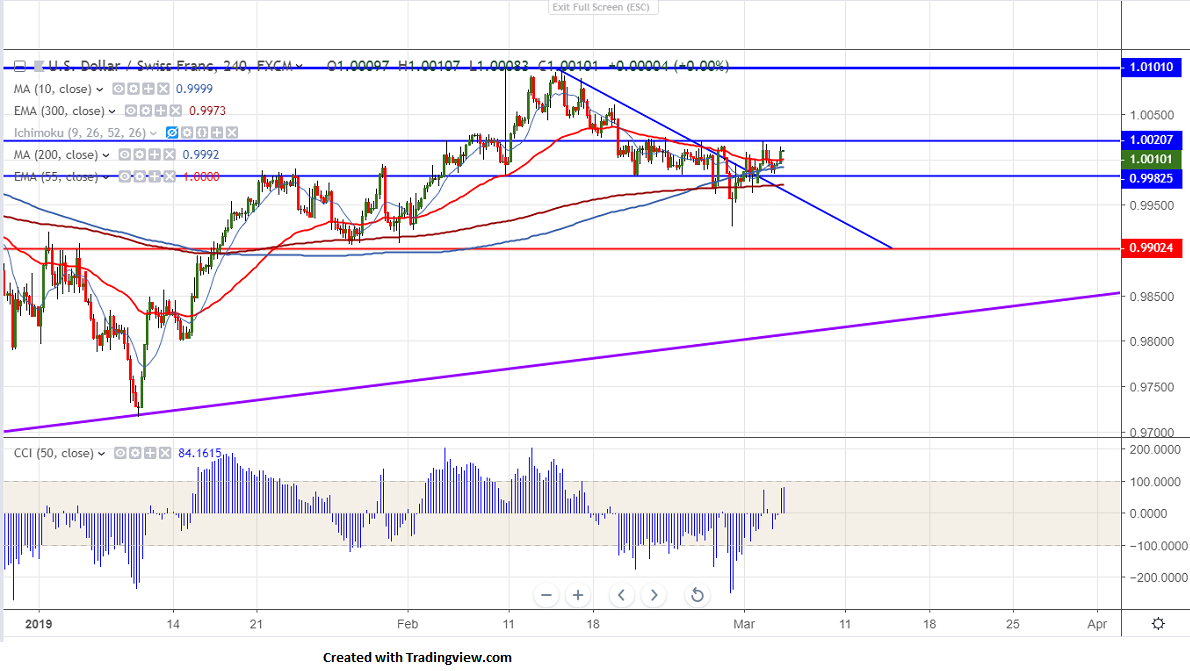Open chart settings gear at bottom right
Image resolution: width=1190 pixels, height=671 pixels.
point(1158,623)
